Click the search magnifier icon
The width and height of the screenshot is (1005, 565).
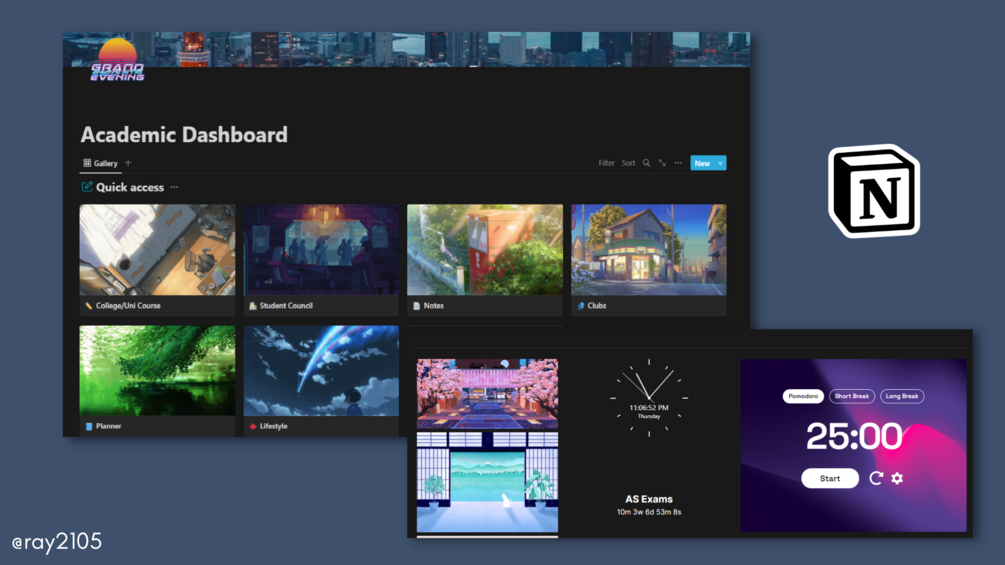coord(646,163)
